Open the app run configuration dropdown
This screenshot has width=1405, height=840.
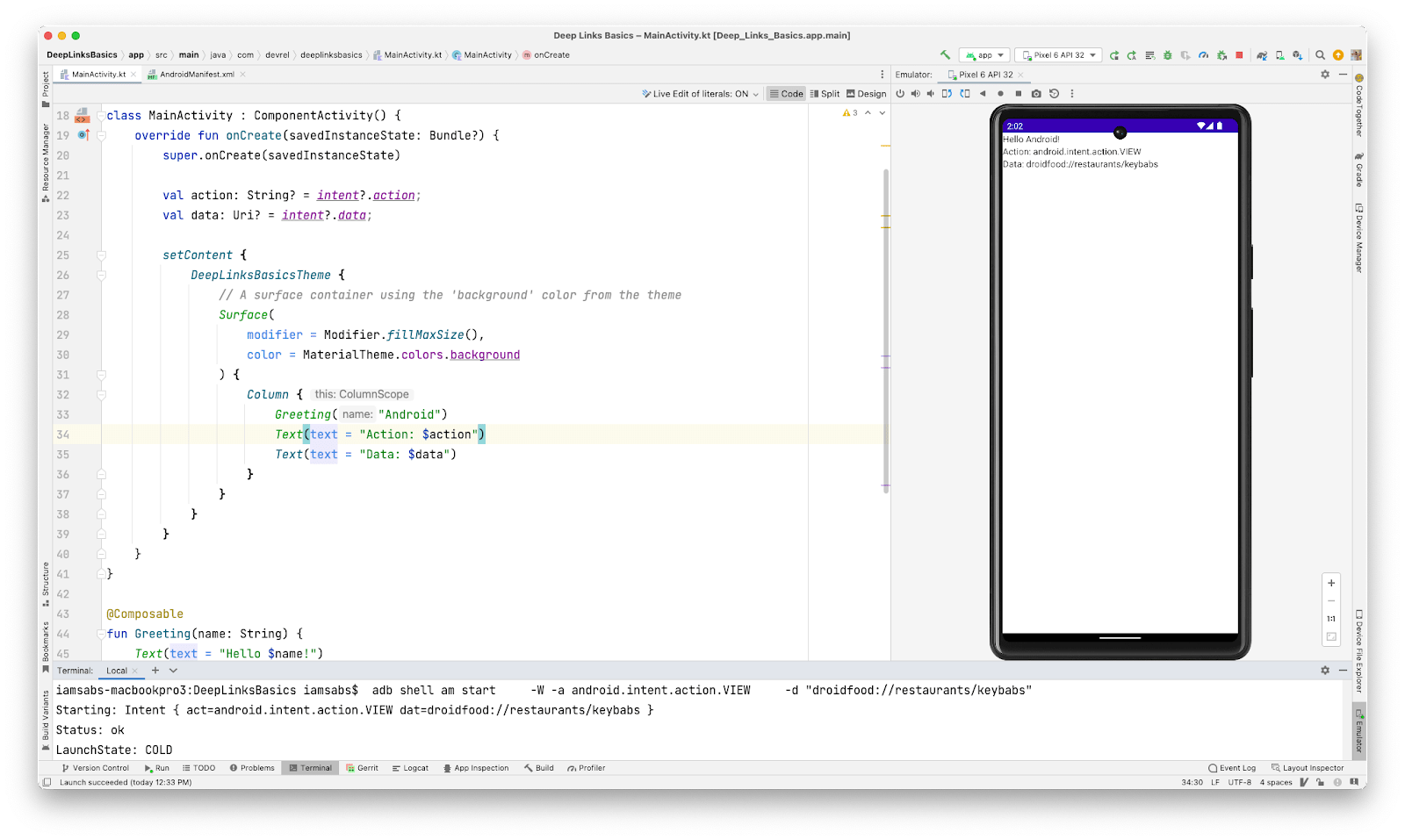pos(985,54)
